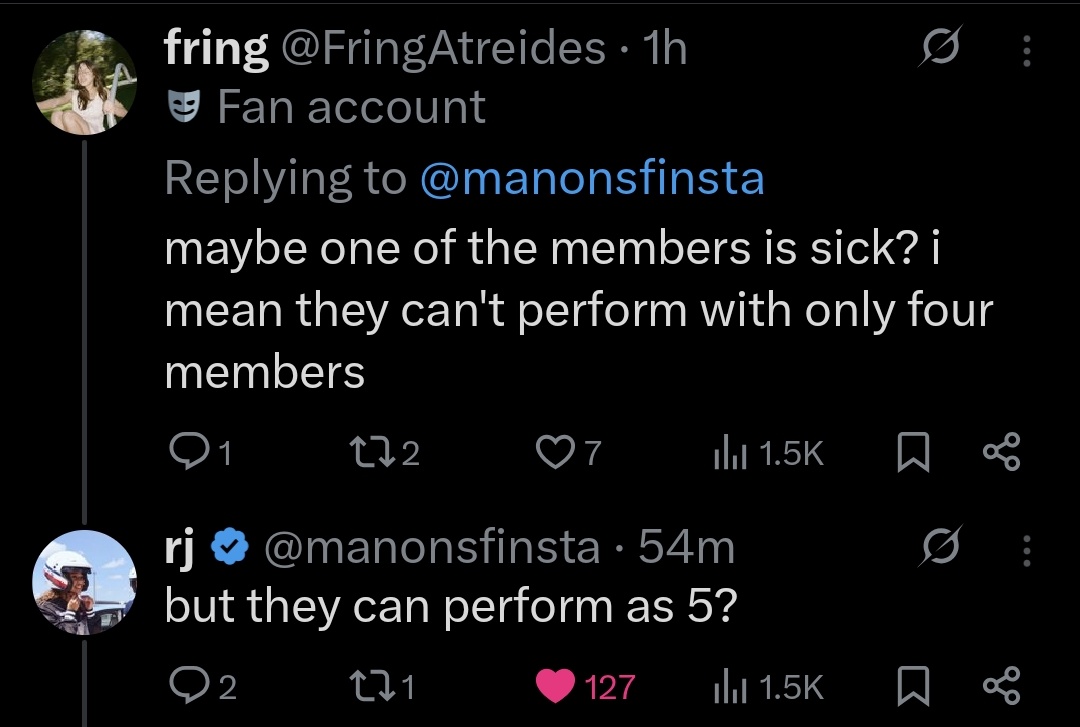View analytics on rj's tweet
The image size is (1080, 727).
(722, 686)
